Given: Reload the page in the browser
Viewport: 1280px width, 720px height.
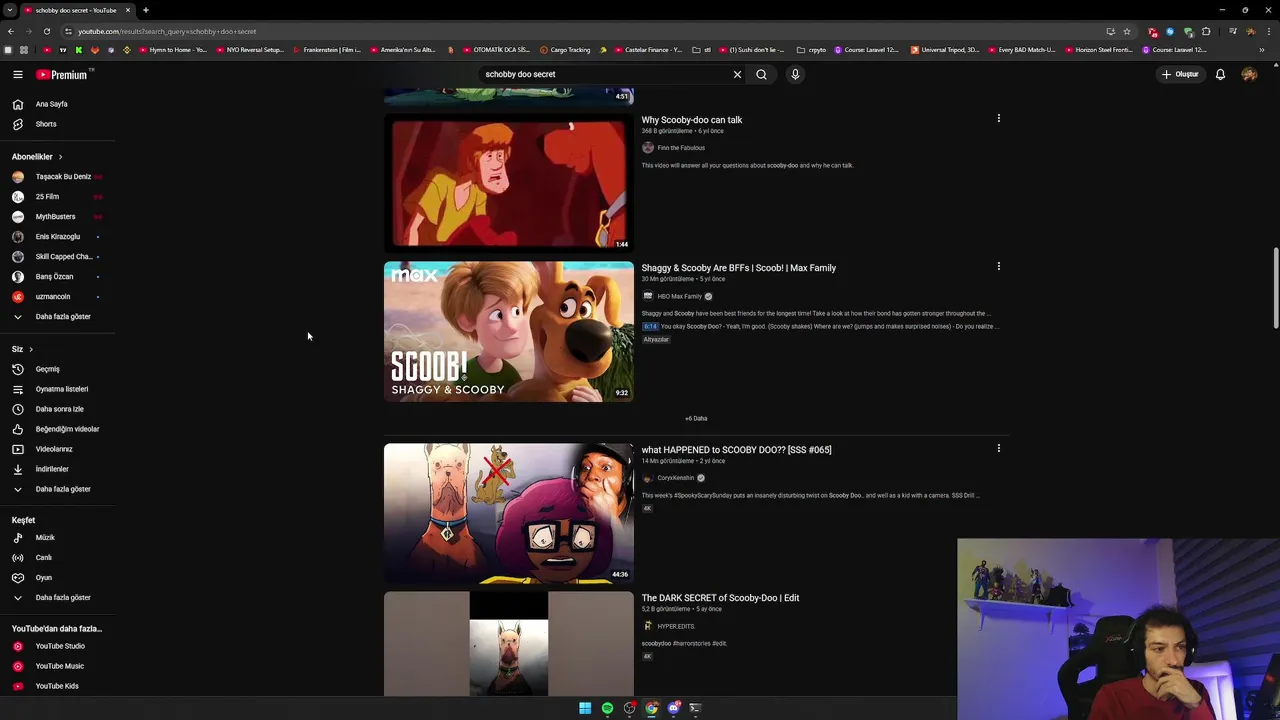Looking at the screenshot, I should (x=46, y=31).
